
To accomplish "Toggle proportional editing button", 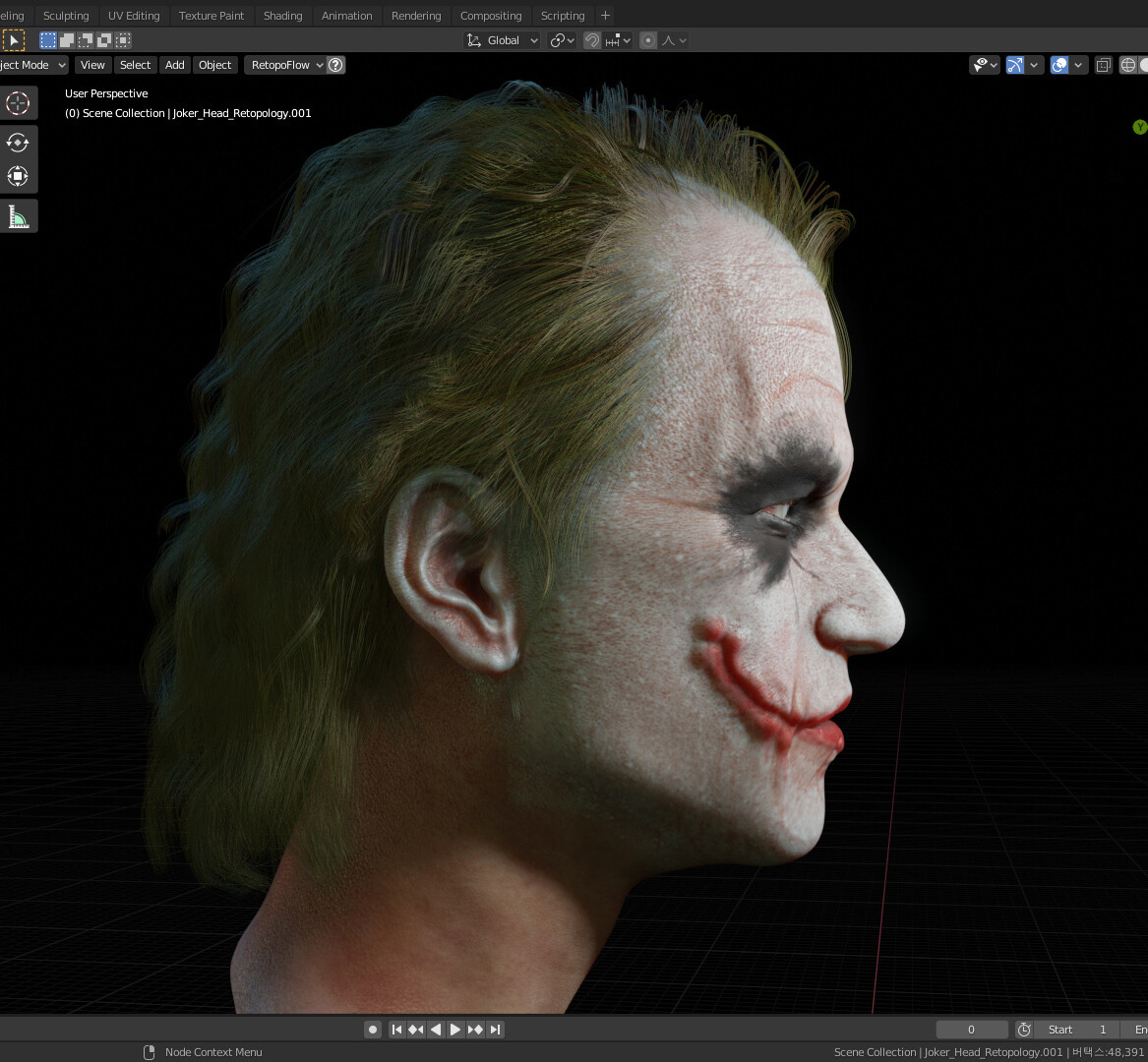I will 648,40.
